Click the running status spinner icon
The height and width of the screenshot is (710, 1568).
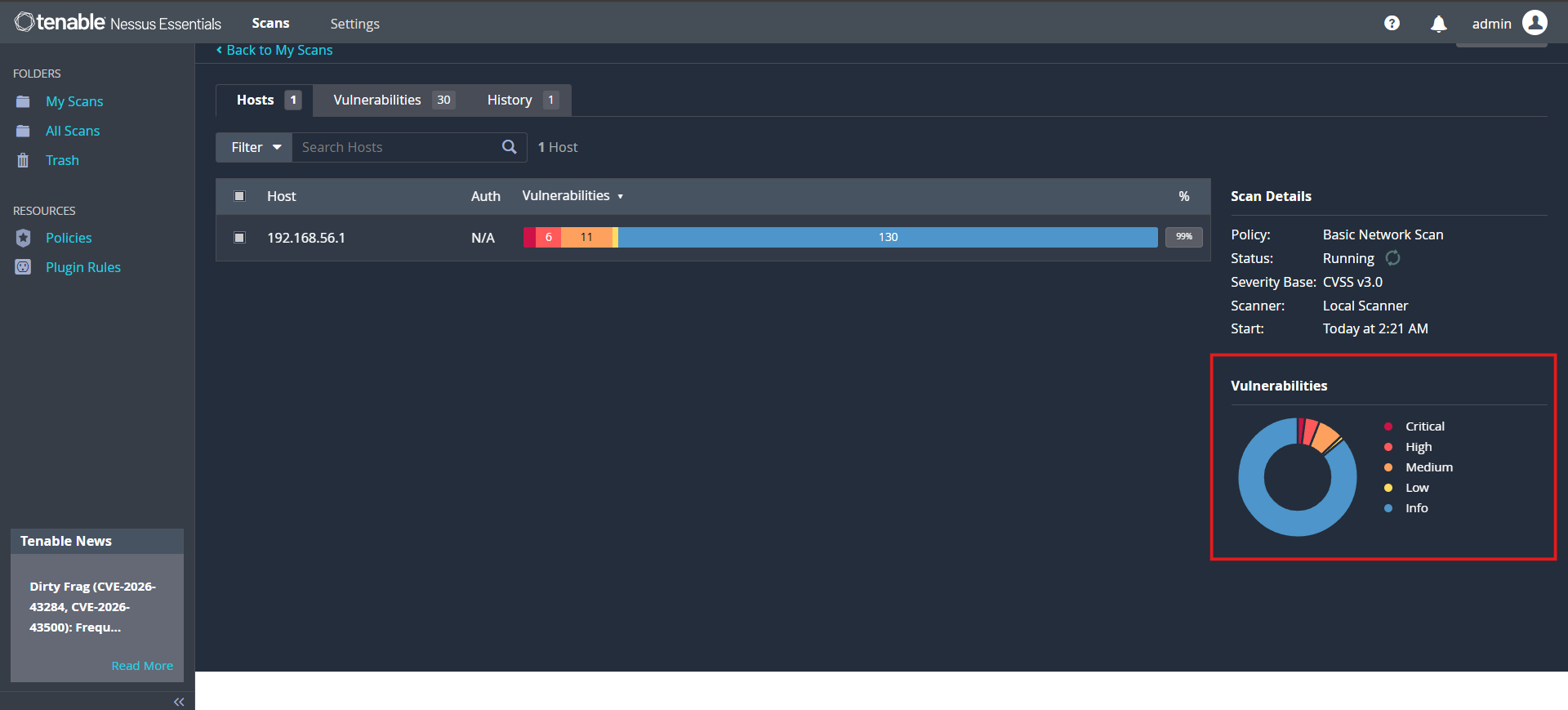(x=1392, y=258)
